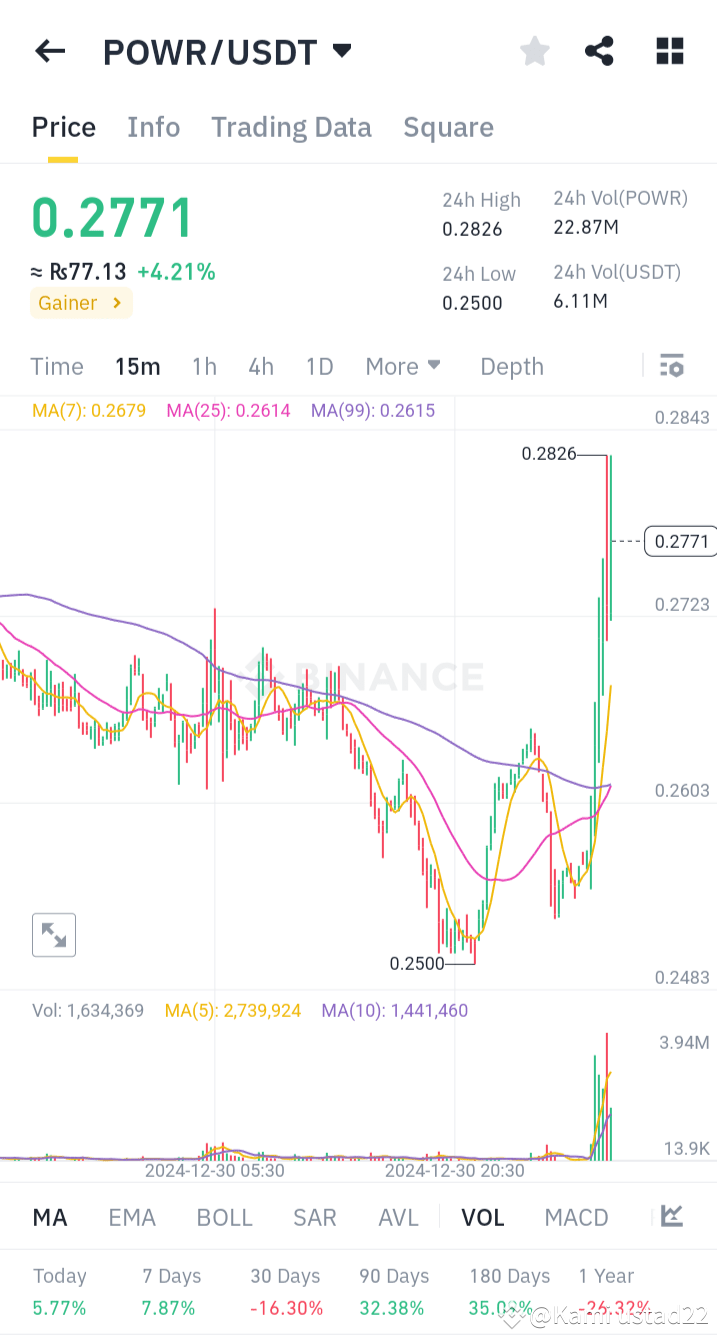The width and height of the screenshot is (717, 1338).
Task: Expand the More timeframe dropdown
Action: pos(403,366)
